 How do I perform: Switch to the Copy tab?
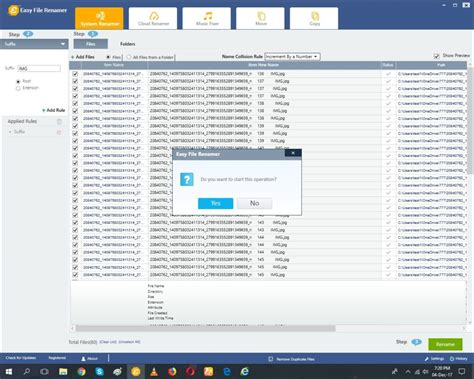coord(314,19)
